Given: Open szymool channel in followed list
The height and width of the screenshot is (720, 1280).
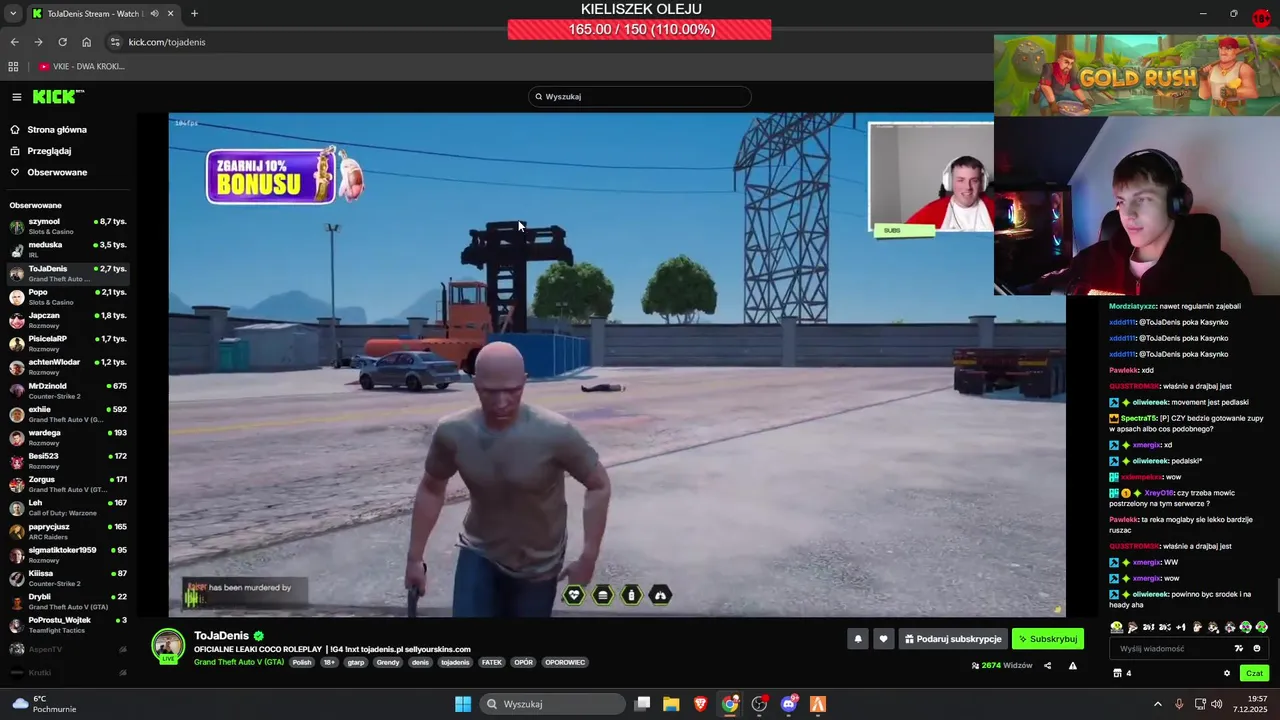Looking at the screenshot, I should pyautogui.click(x=67, y=226).
